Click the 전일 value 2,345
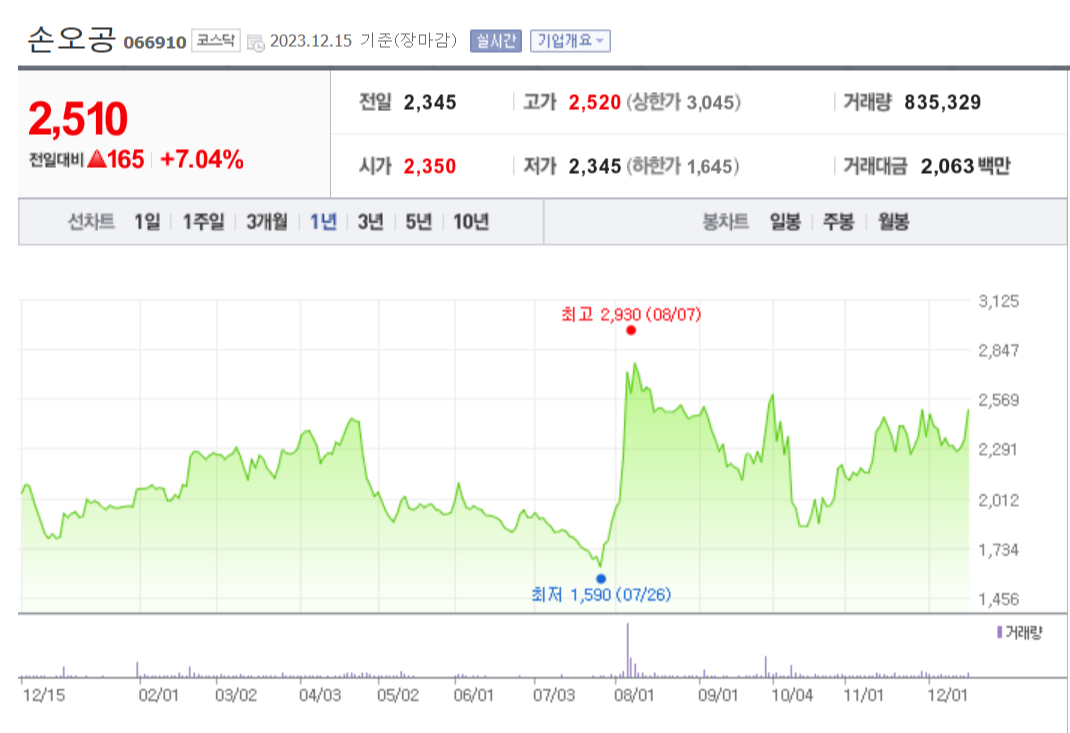This screenshot has width=1070, height=733. (430, 102)
